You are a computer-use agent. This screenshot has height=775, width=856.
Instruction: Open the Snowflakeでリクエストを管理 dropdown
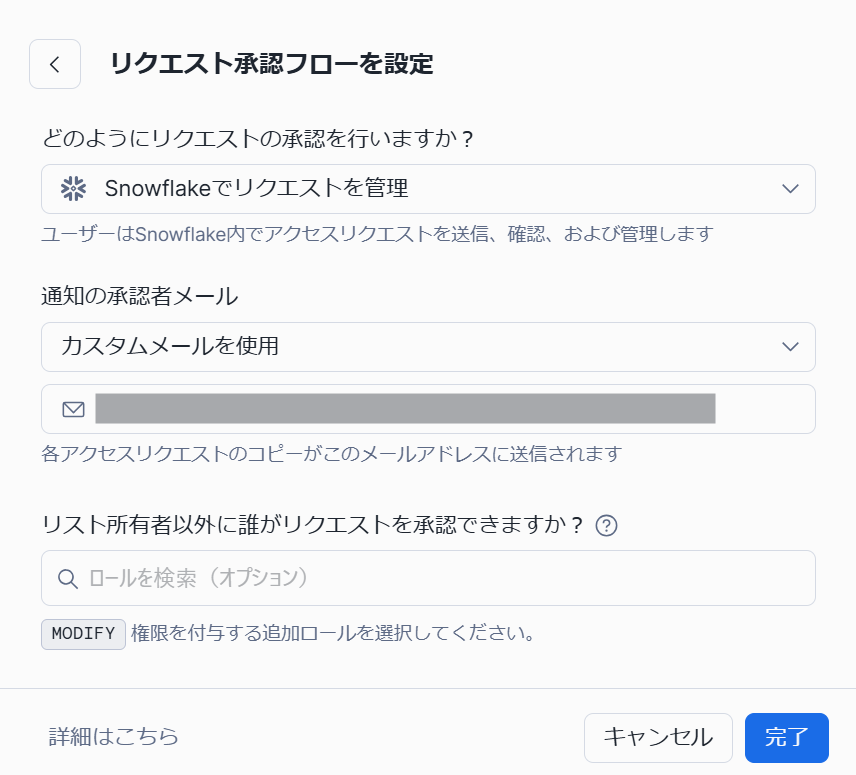(x=428, y=188)
